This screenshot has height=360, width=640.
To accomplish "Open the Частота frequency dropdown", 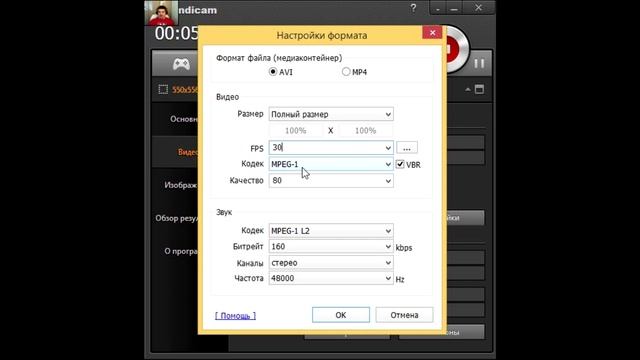I will (331, 278).
